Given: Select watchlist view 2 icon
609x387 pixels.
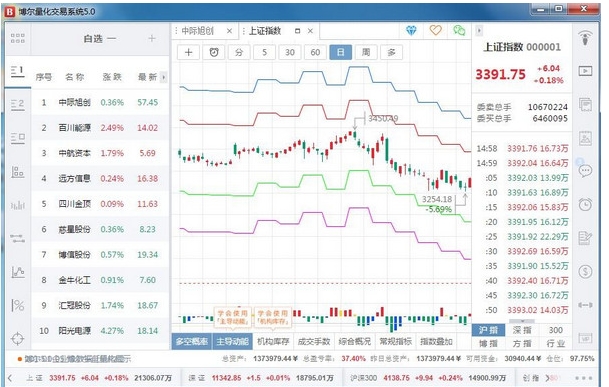Looking at the screenshot, I should click(x=17, y=105).
